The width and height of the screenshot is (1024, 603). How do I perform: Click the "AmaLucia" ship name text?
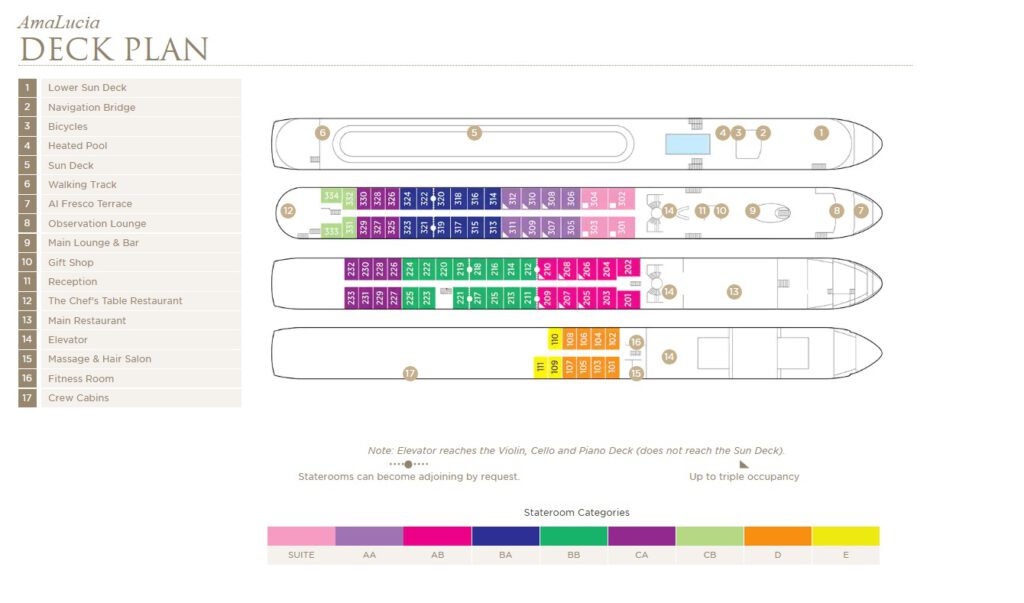59,23
